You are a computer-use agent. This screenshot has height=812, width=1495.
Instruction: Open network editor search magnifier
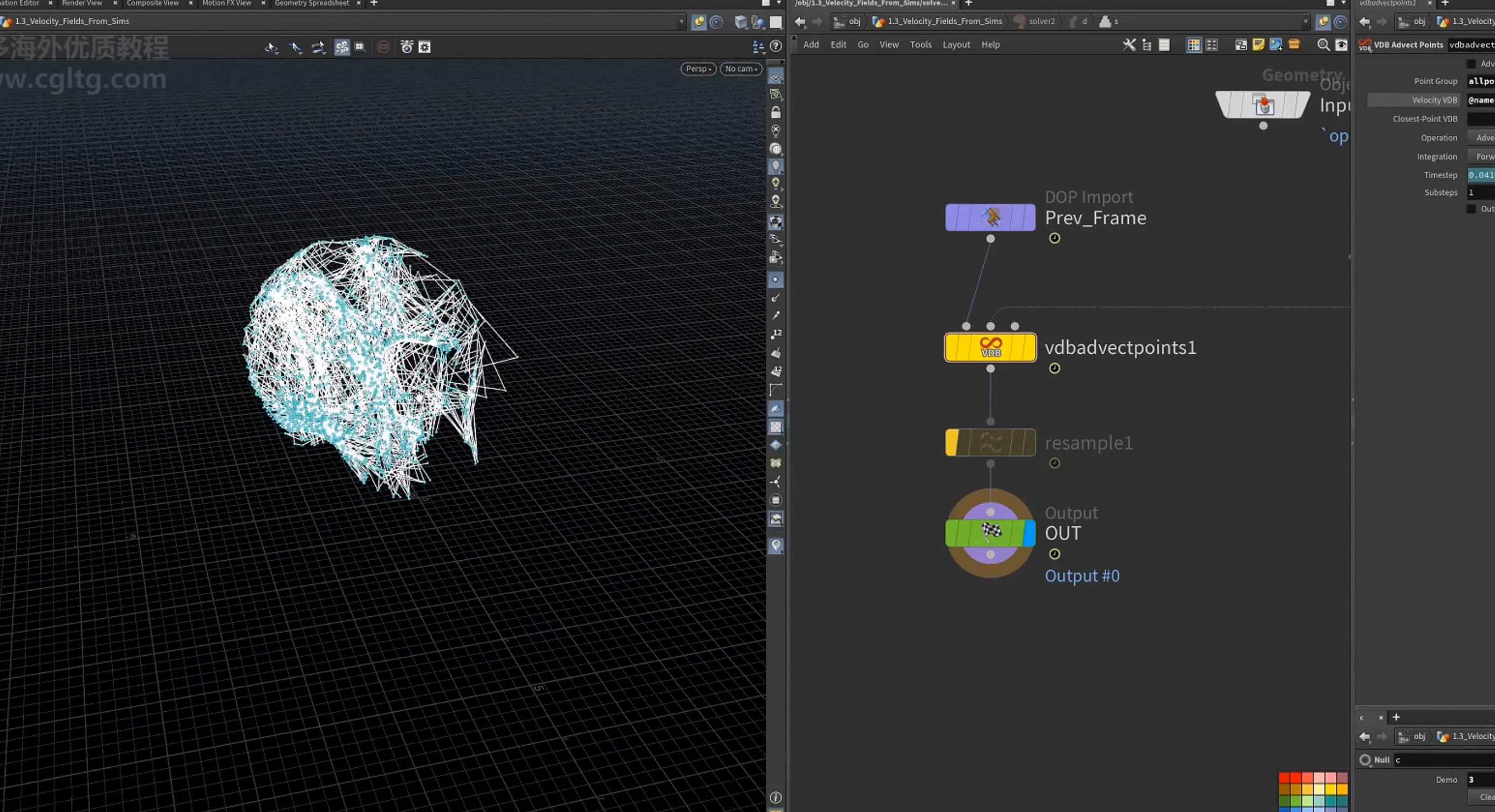(1324, 45)
